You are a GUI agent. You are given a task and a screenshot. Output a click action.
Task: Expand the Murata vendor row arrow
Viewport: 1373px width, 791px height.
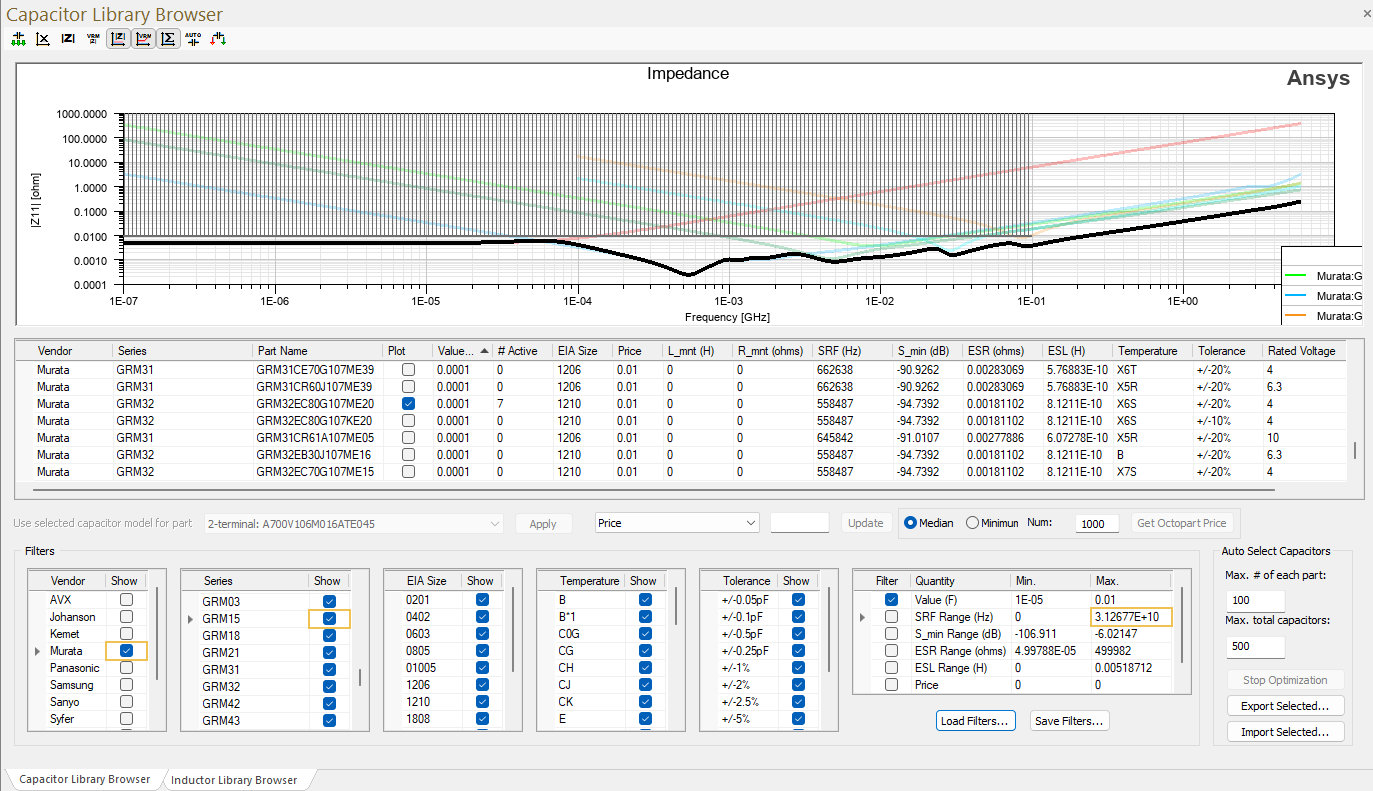tap(38, 651)
